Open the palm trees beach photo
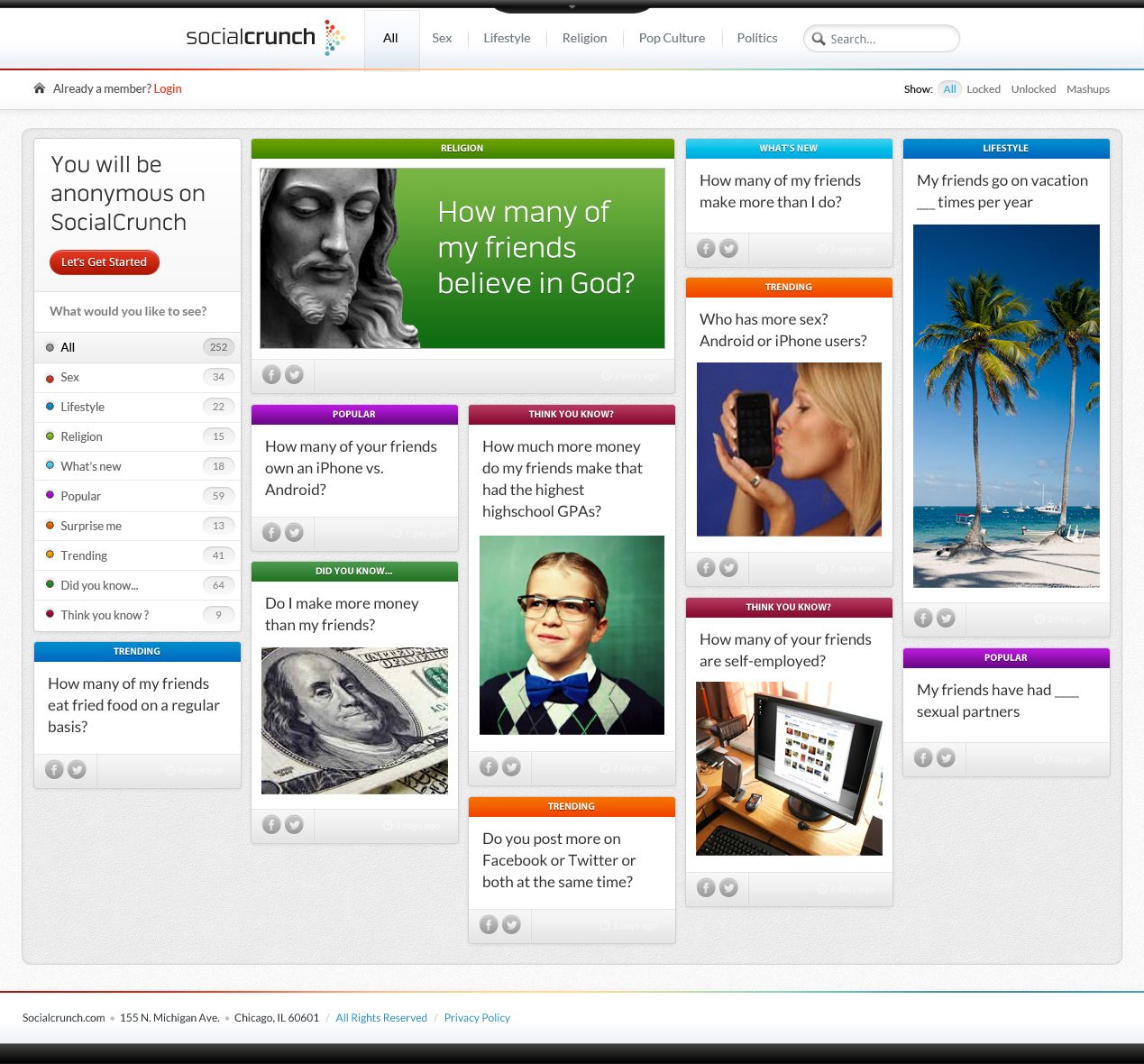The height and width of the screenshot is (1064, 1144). coord(1006,406)
